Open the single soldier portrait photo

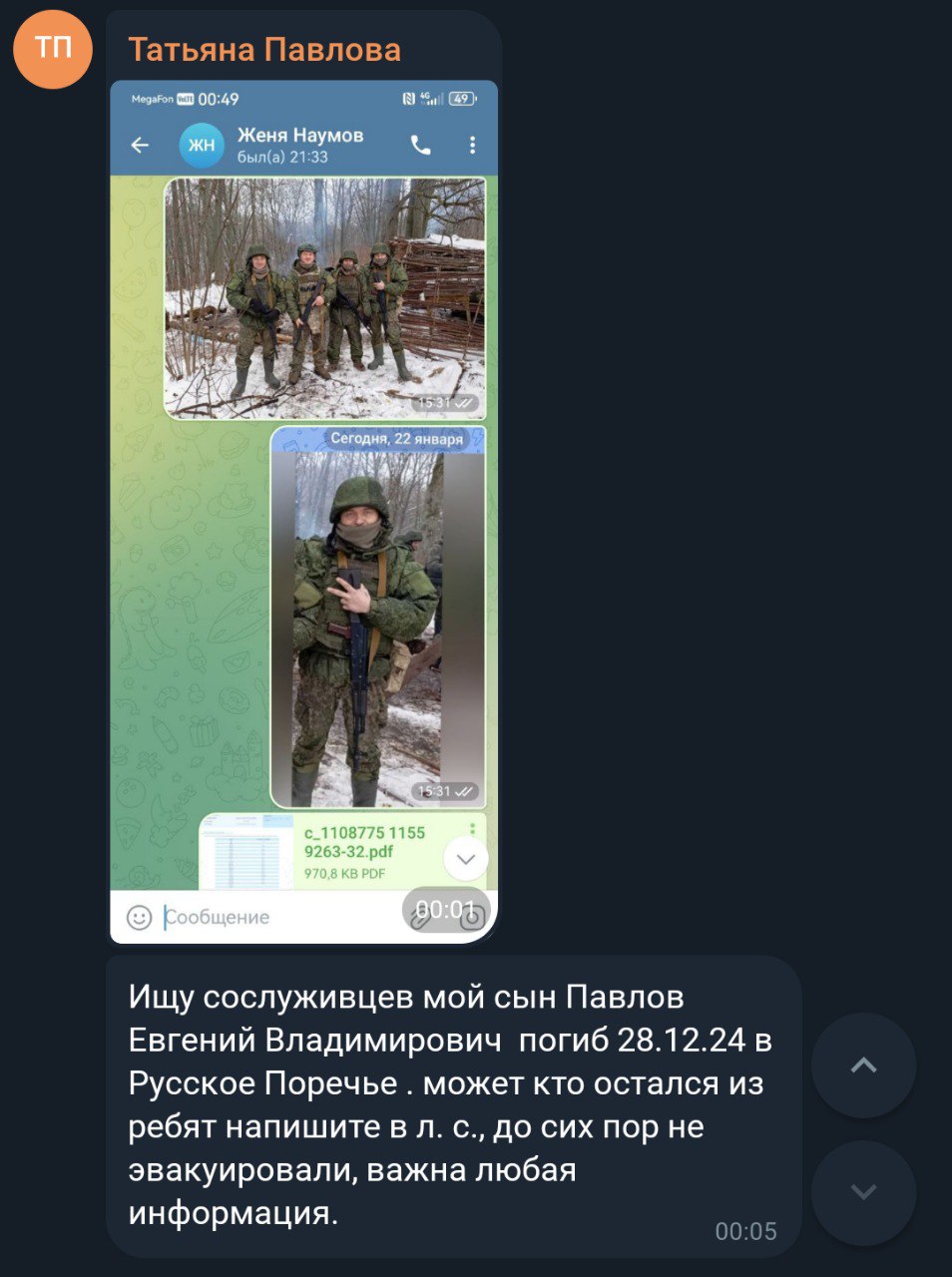pos(378,617)
